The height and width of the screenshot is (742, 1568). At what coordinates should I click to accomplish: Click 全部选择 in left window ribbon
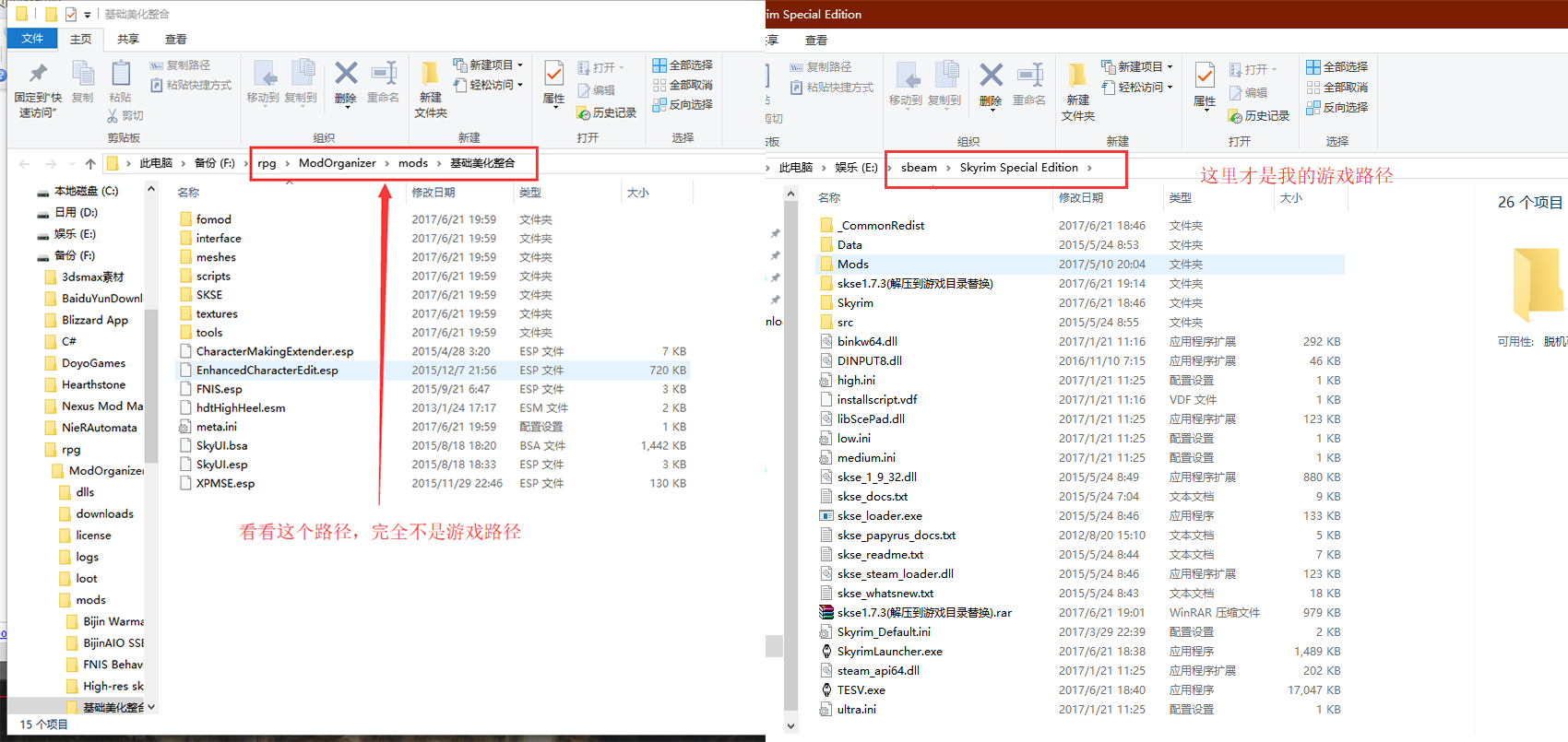coord(683,65)
